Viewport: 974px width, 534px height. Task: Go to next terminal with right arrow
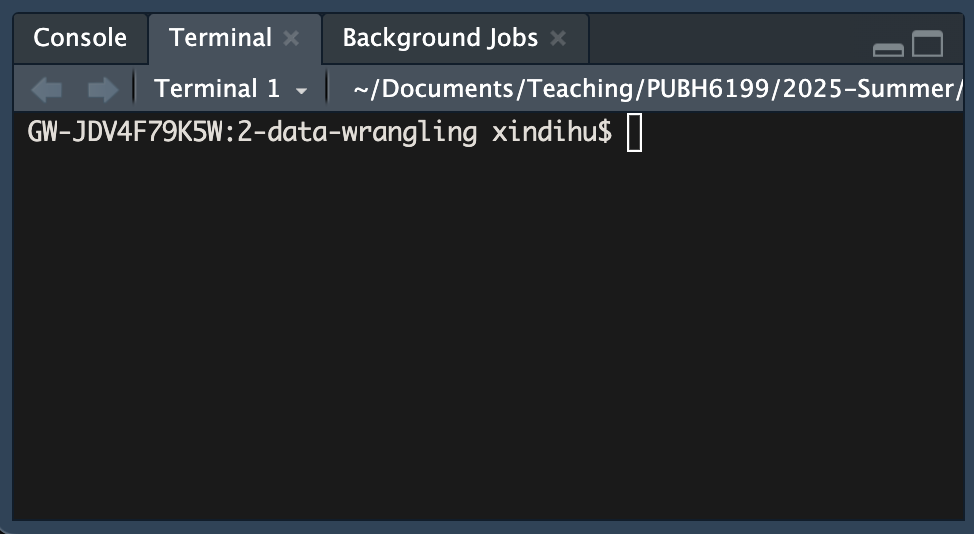(102, 90)
